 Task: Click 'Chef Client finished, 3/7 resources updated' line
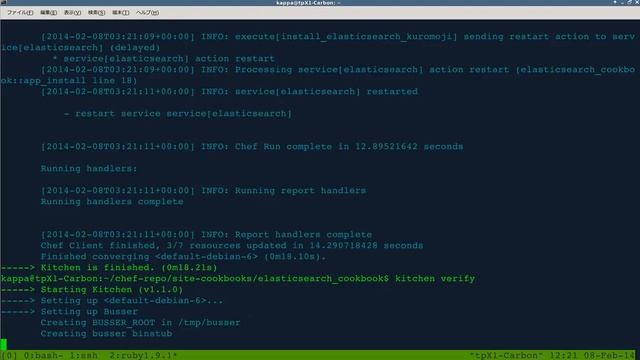tap(232, 246)
